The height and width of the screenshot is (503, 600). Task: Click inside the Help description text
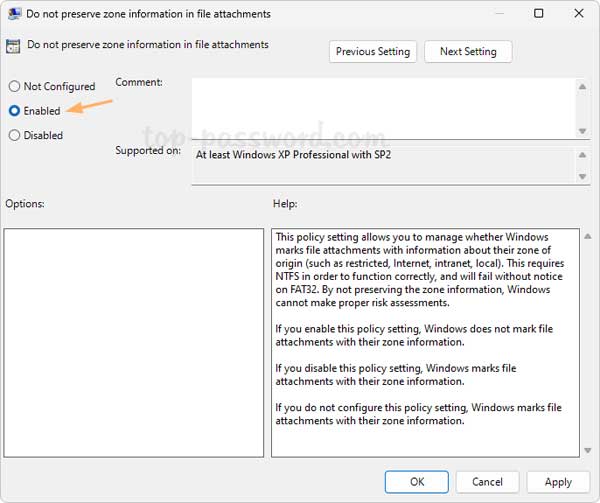click(418, 330)
